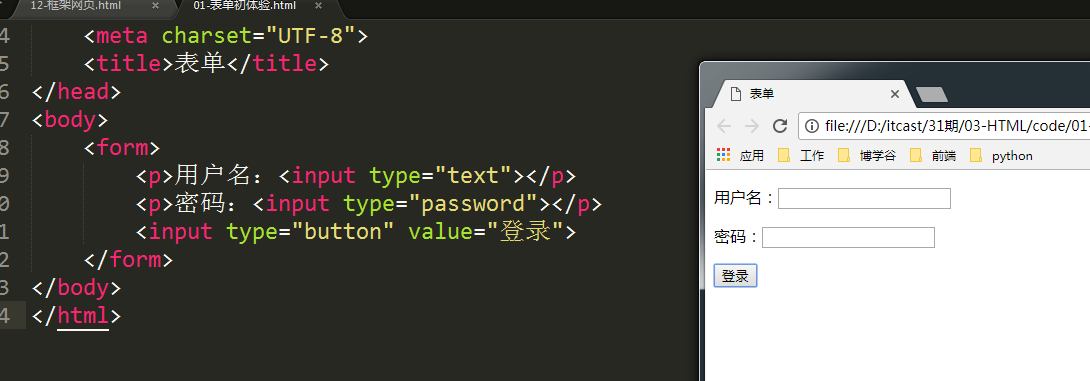Click the file:///D:/itcast address bar
Screen dimensions: 1090x381
(944, 126)
